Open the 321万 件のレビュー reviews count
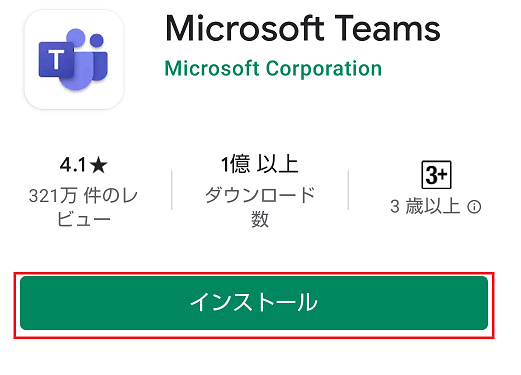The width and height of the screenshot is (521, 375). coord(83,207)
